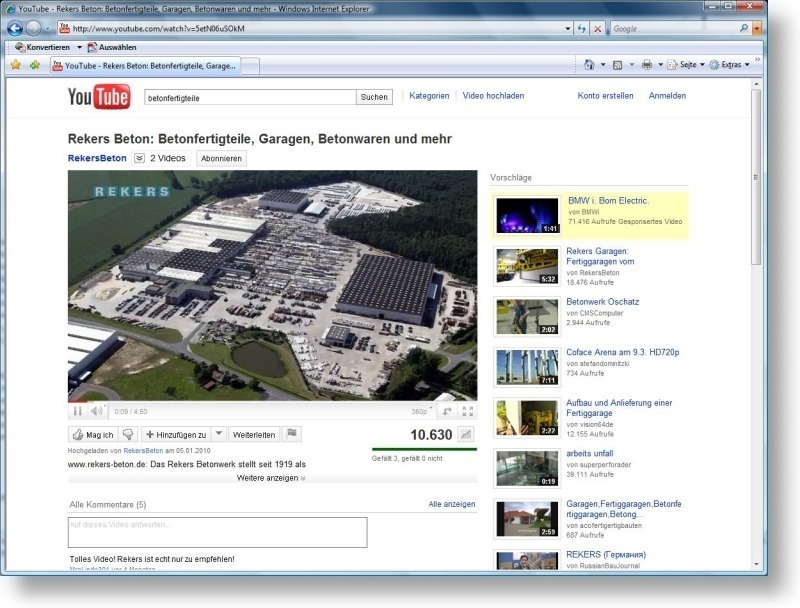Open the Home button dropdown arrow
This screenshot has width=800, height=608.
[603, 65]
